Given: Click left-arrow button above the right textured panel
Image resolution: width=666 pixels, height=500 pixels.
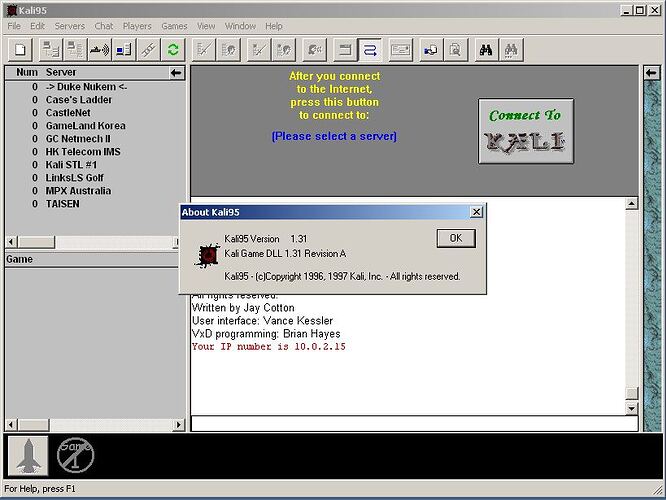Looking at the screenshot, I should click(651, 73).
